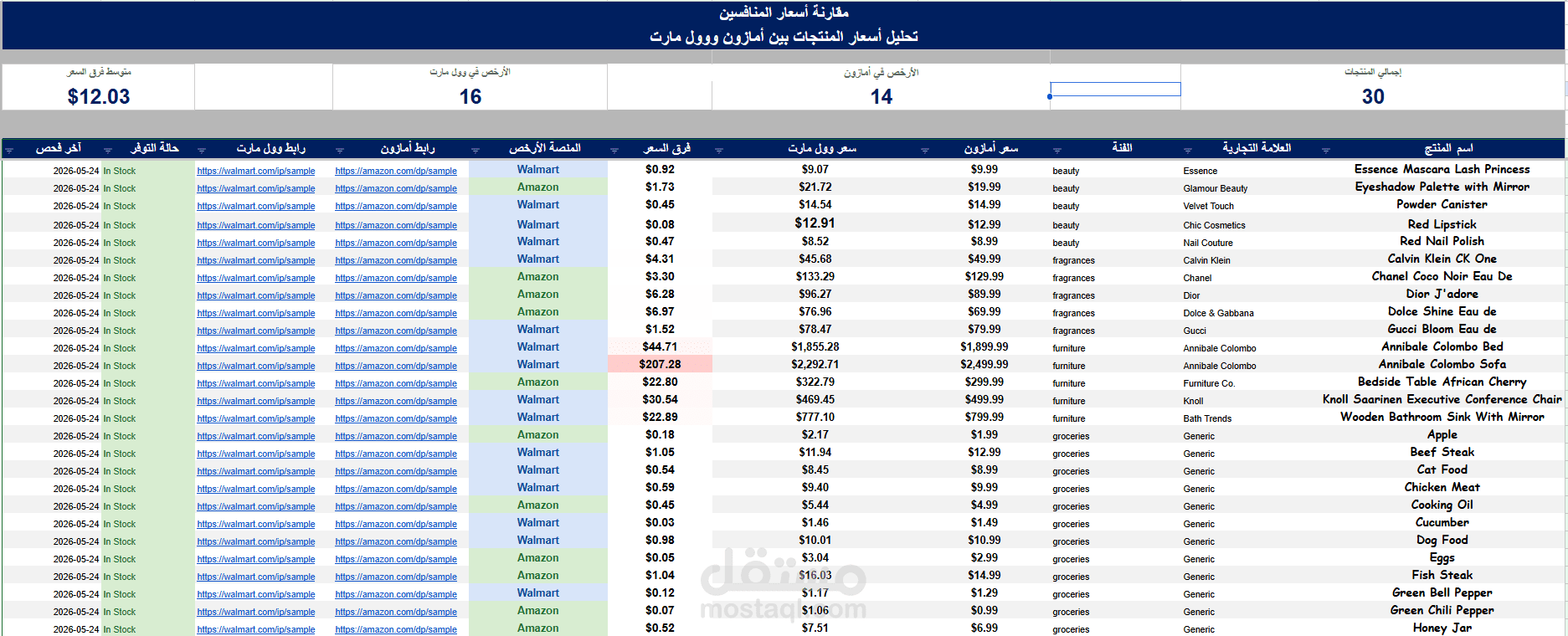
Task: Open Walmart link in Annibale Colombo Sofa row
Action: (256, 366)
